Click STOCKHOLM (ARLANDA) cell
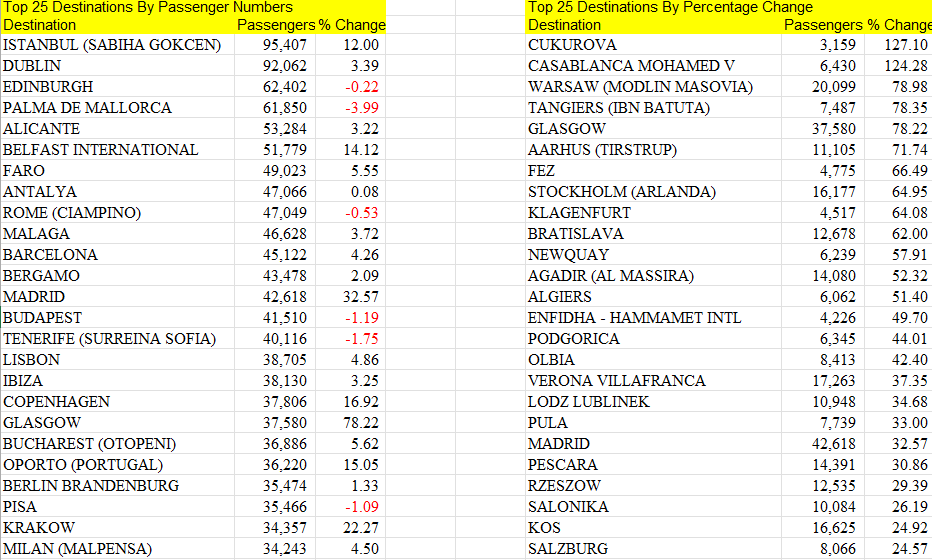Image resolution: width=932 pixels, height=560 pixels. 653,191
